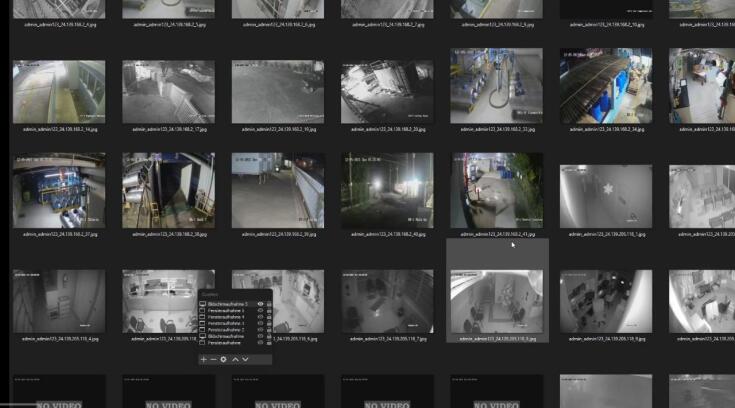
Task: Click file name ending 168.2_6.jpg
Action: (x=278, y=24)
